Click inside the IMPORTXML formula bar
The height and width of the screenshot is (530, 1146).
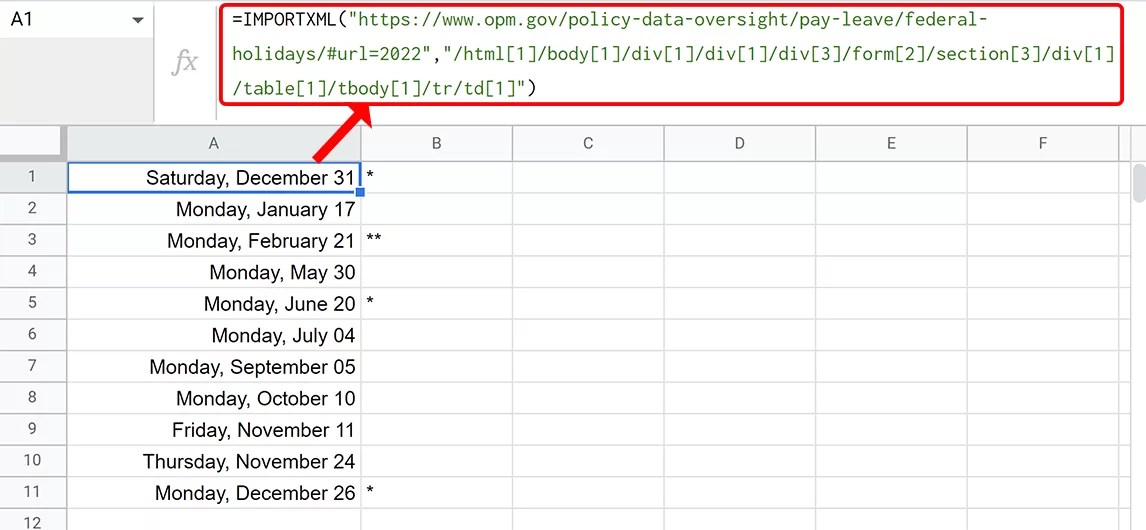coord(671,55)
